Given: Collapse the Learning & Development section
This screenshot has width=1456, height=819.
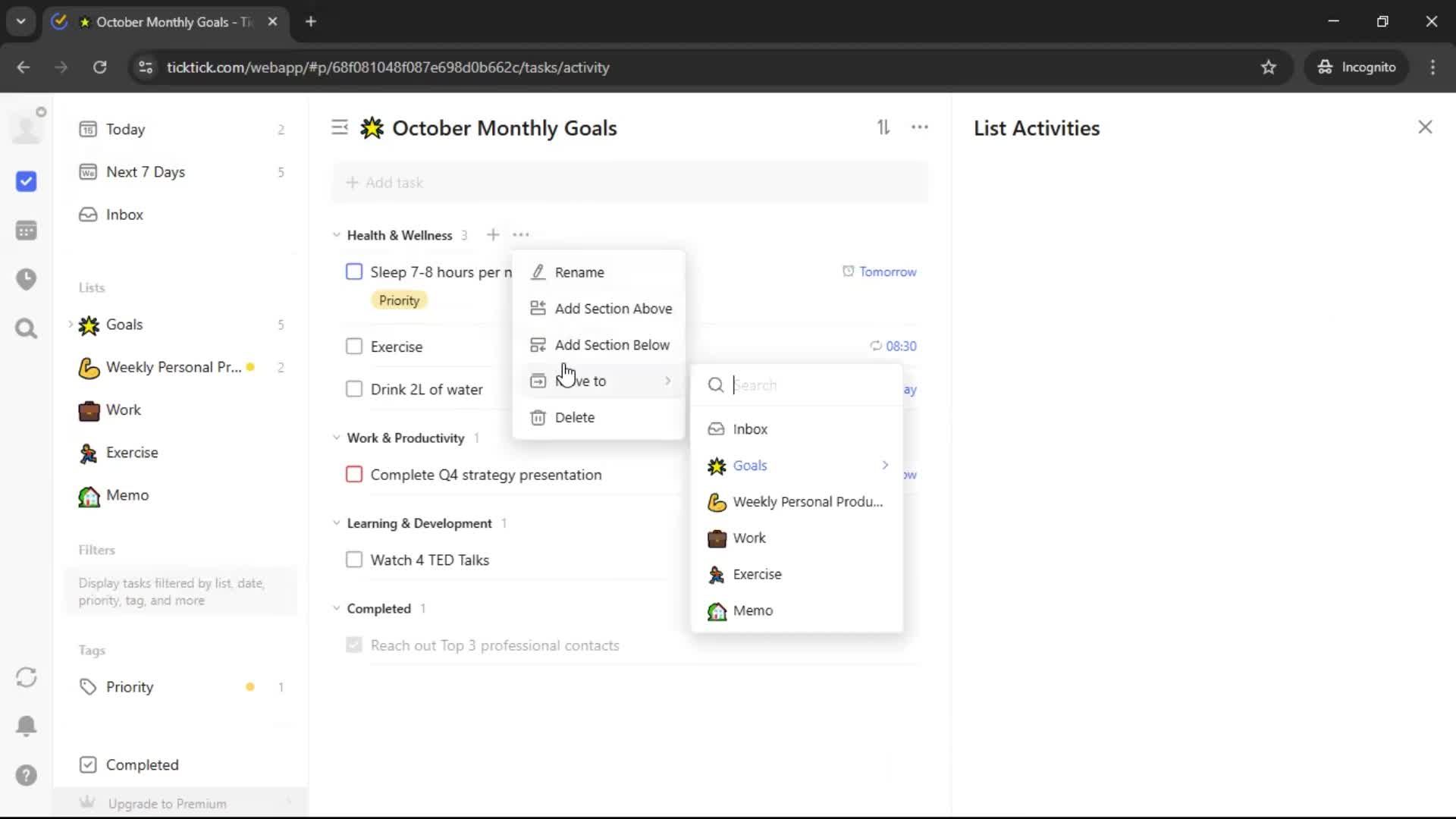Looking at the screenshot, I should (337, 523).
